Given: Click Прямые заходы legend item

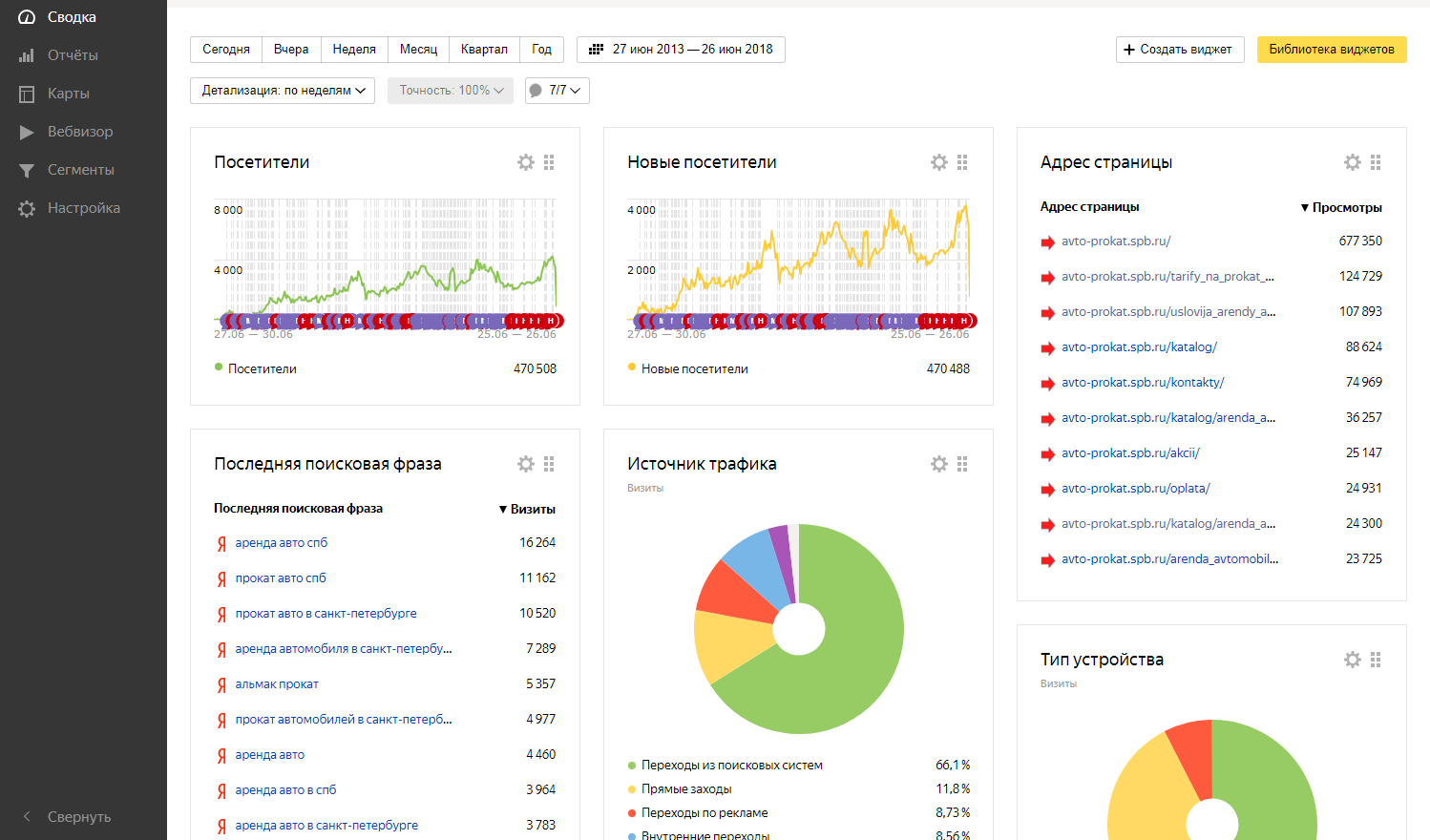Looking at the screenshot, I should point(680,789).
